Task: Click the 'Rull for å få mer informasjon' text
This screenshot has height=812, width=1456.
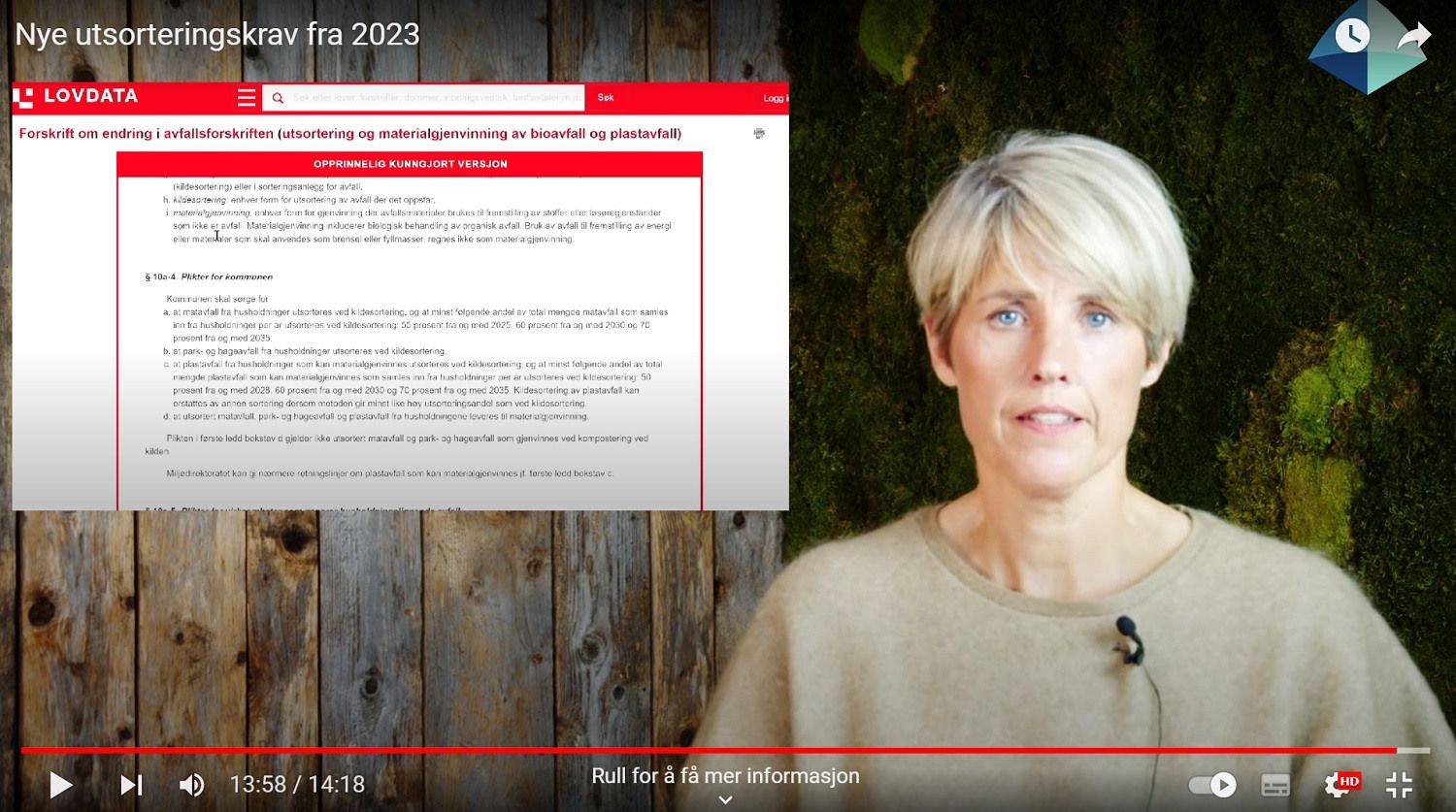Action: (x=725, y=776)
